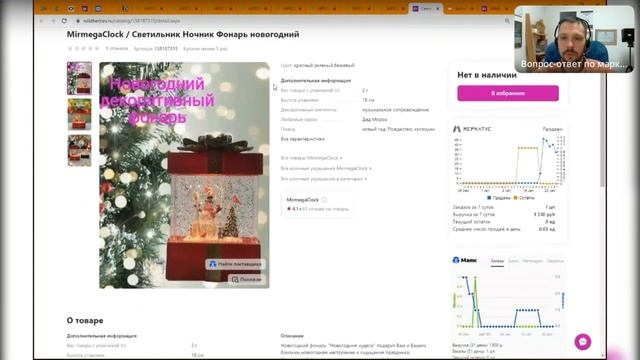Click the page vertical scrollbar
The image size is (640, 360).
(x=602, y=131)
